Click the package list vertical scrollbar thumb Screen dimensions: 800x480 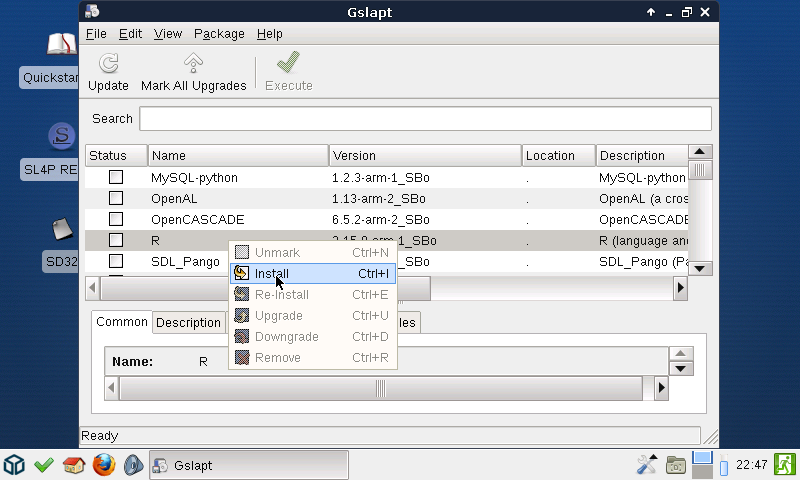tap(700, 170)
